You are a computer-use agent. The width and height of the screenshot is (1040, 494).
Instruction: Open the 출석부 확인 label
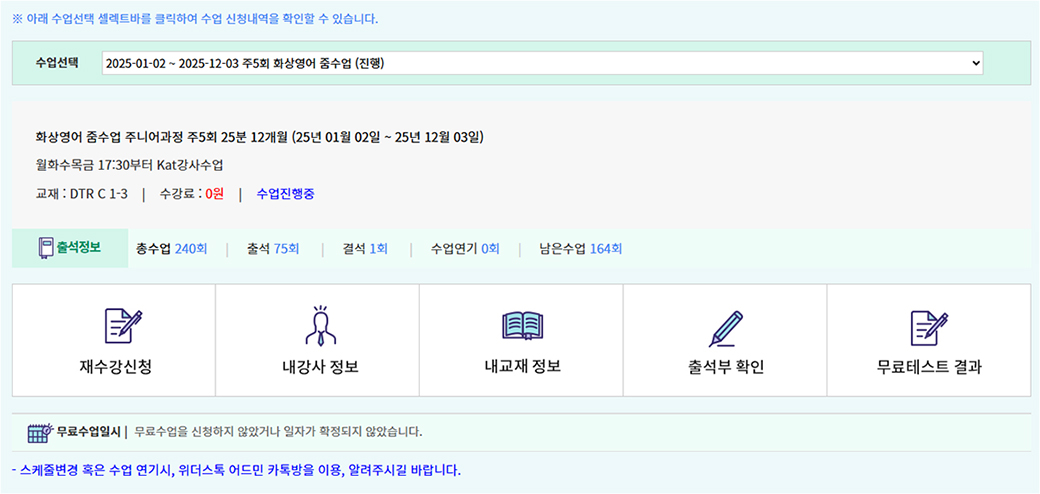click(726, 367)
